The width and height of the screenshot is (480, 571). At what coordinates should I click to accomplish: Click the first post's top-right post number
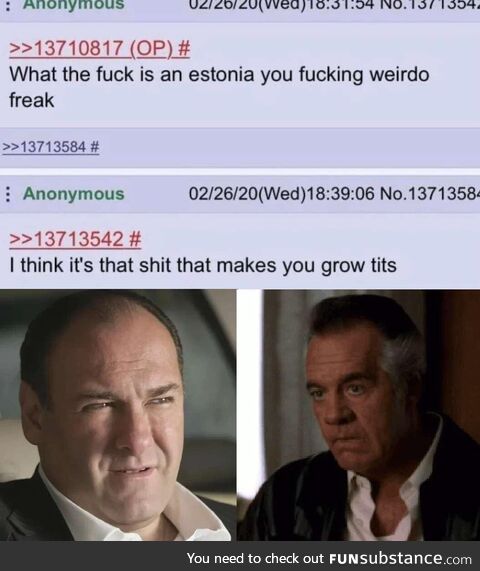pos(430,4)
